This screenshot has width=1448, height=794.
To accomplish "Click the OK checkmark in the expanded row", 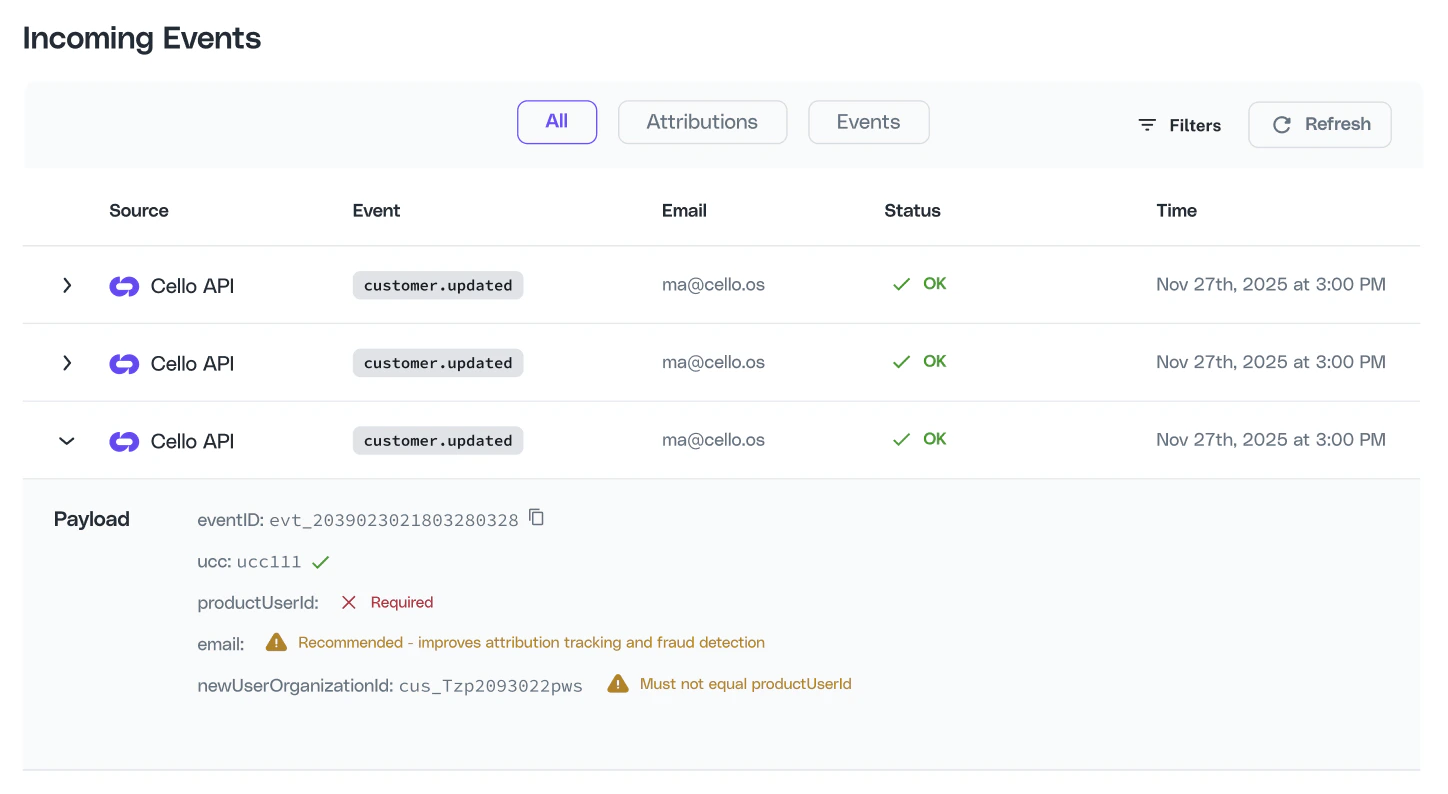I will (x=901, y=439).
